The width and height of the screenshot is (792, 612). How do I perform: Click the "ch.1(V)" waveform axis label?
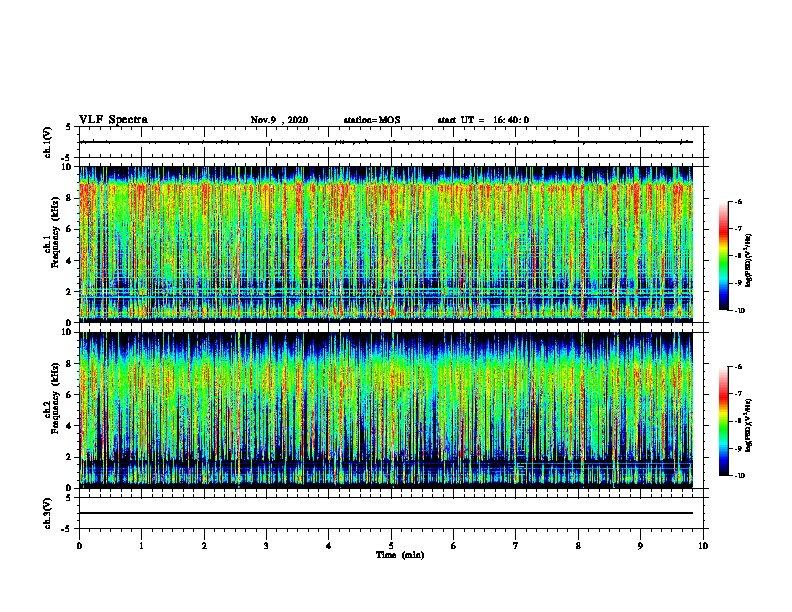(48, 142)
